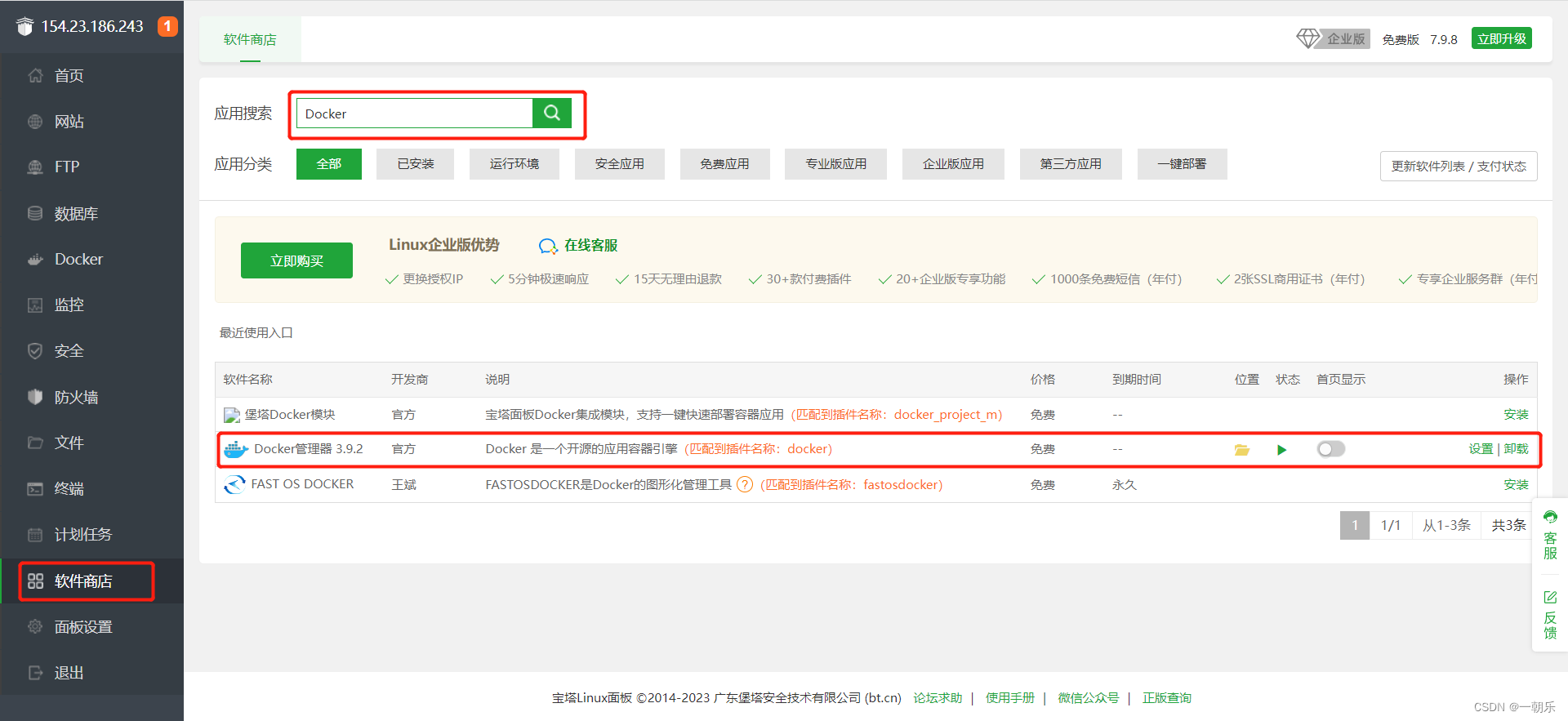The width and height of the screenshot is (1568, 721).
Task: Click server IP 154.23.186.243 header
Action: tap(92, 26)
